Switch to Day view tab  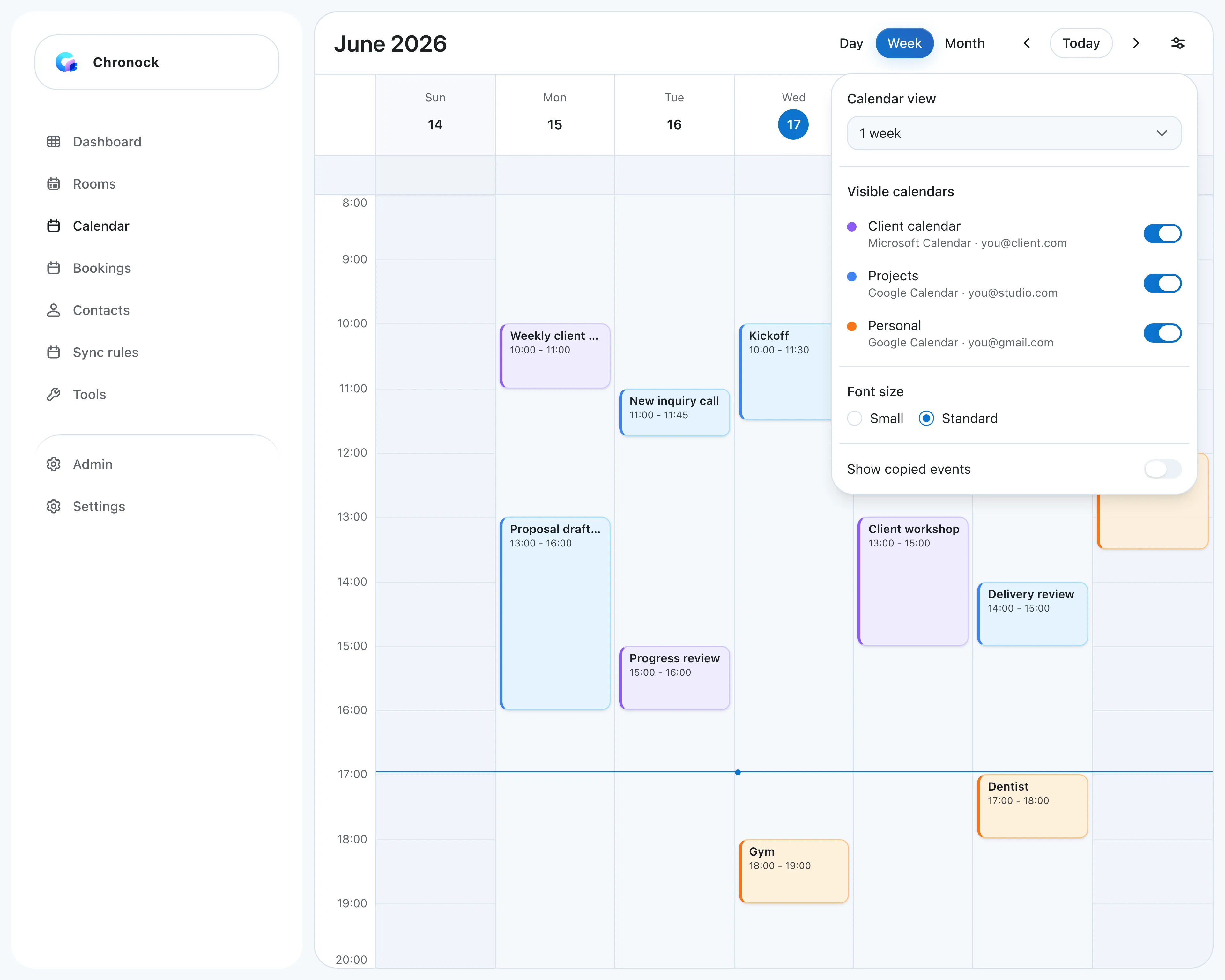(850, 43)
